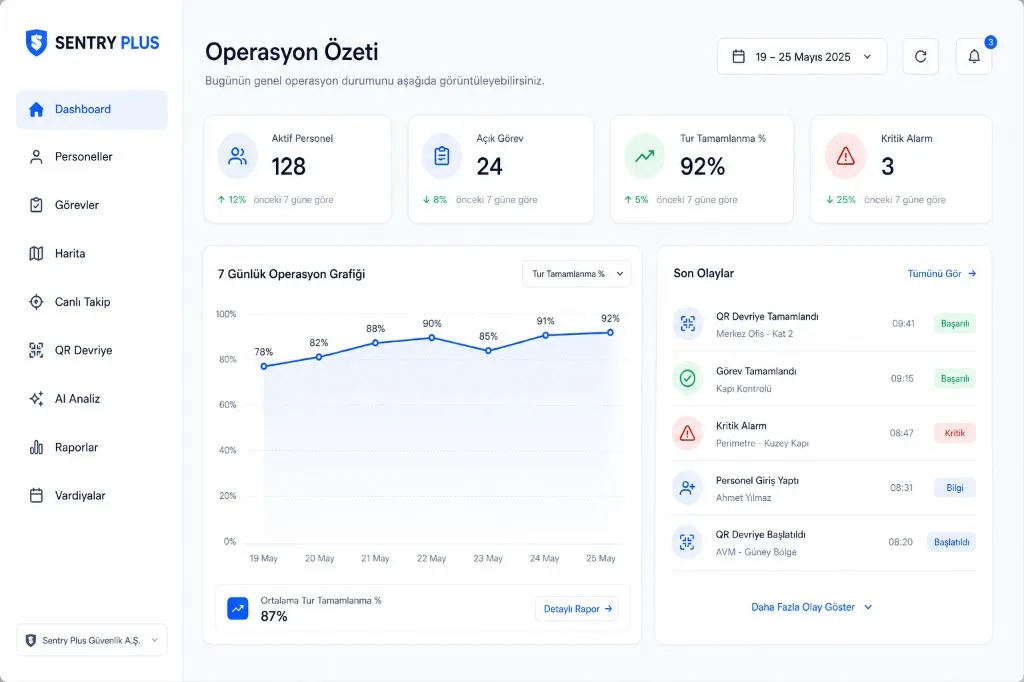Click the Kritik Alarm warning icon card

(x=846, y=156)
